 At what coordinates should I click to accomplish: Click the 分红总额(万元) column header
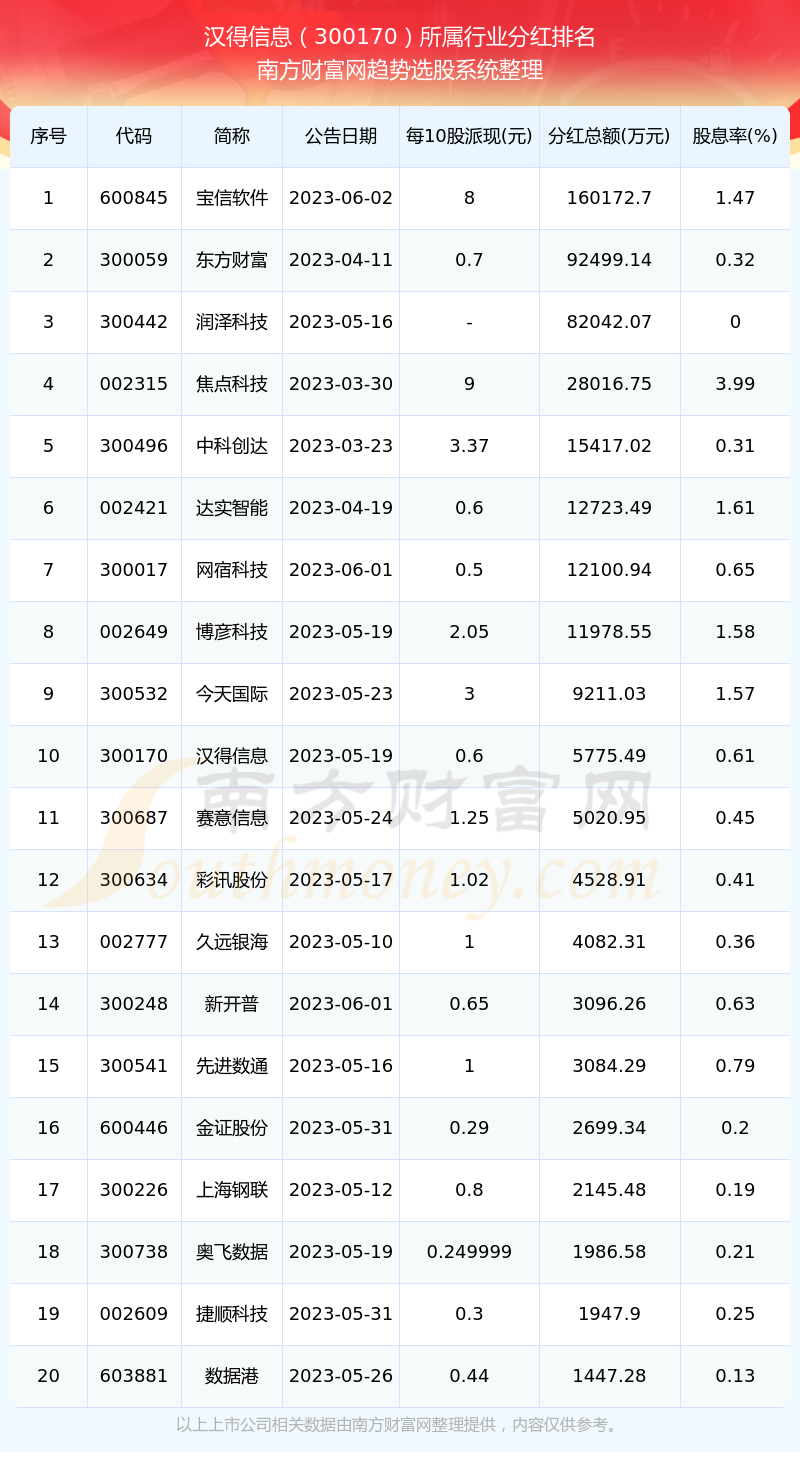609,136
